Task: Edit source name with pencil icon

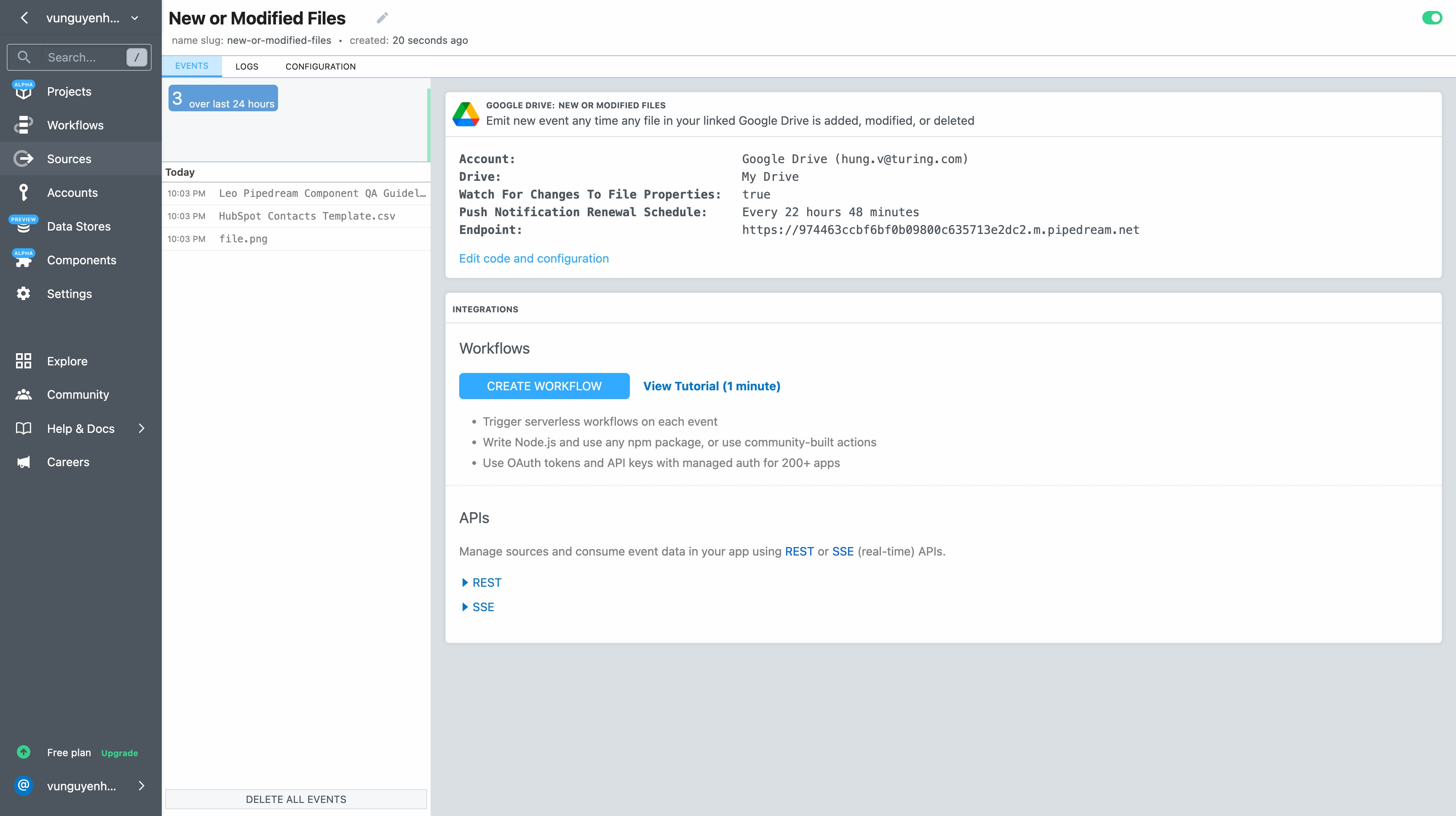Action: tap(383, 18)
